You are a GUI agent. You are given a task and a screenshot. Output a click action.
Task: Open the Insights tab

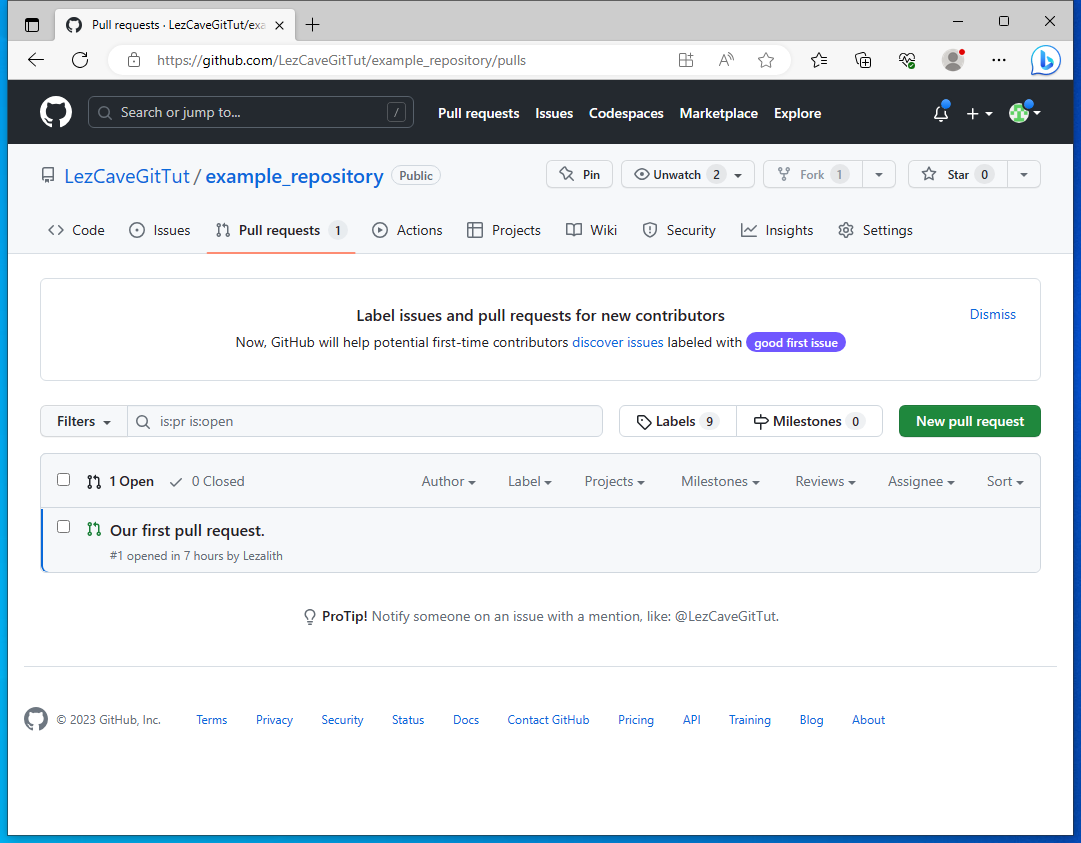coord(776,230)
